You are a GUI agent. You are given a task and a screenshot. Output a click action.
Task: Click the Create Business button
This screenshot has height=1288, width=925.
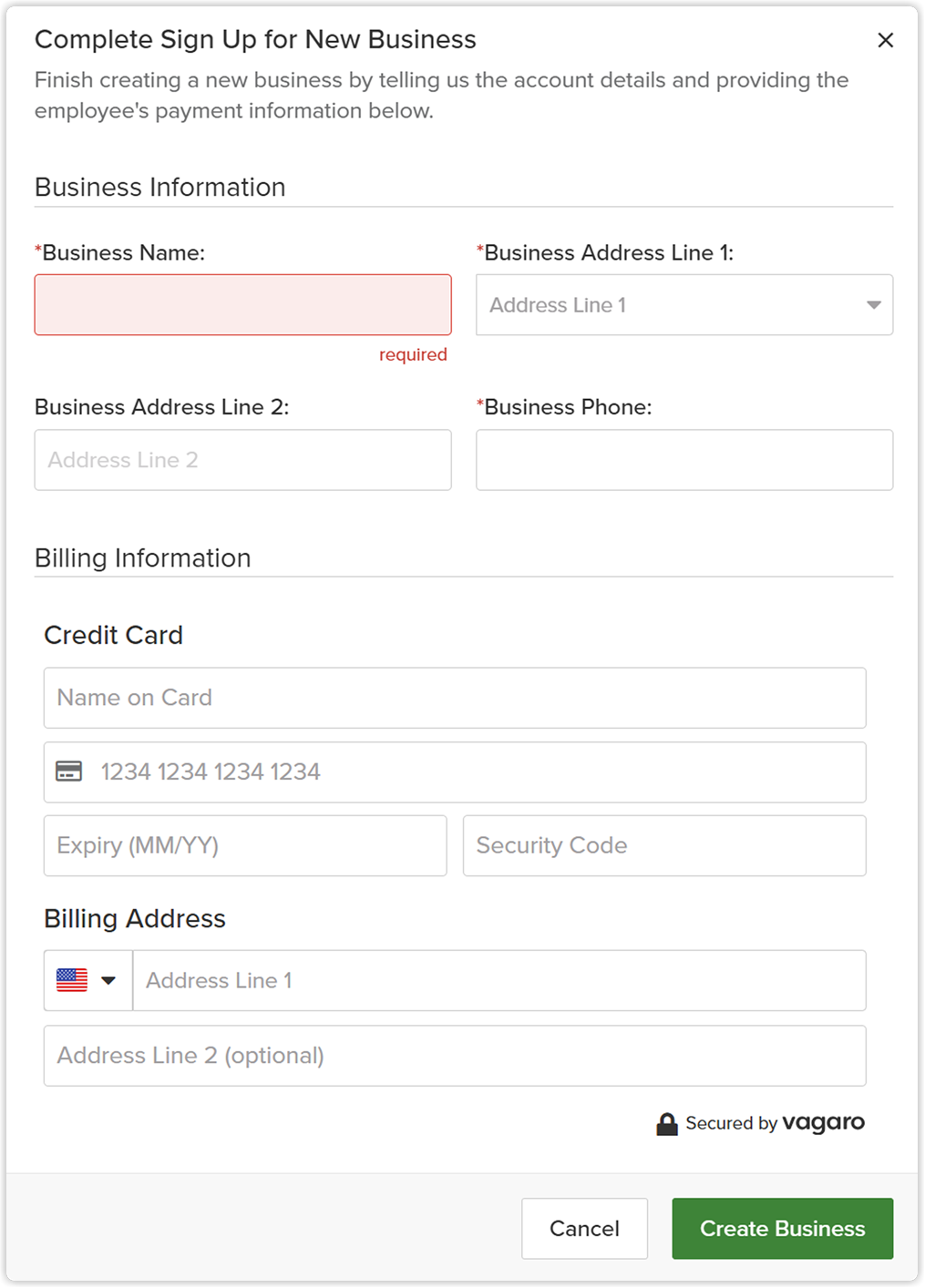click(783, 1229)
